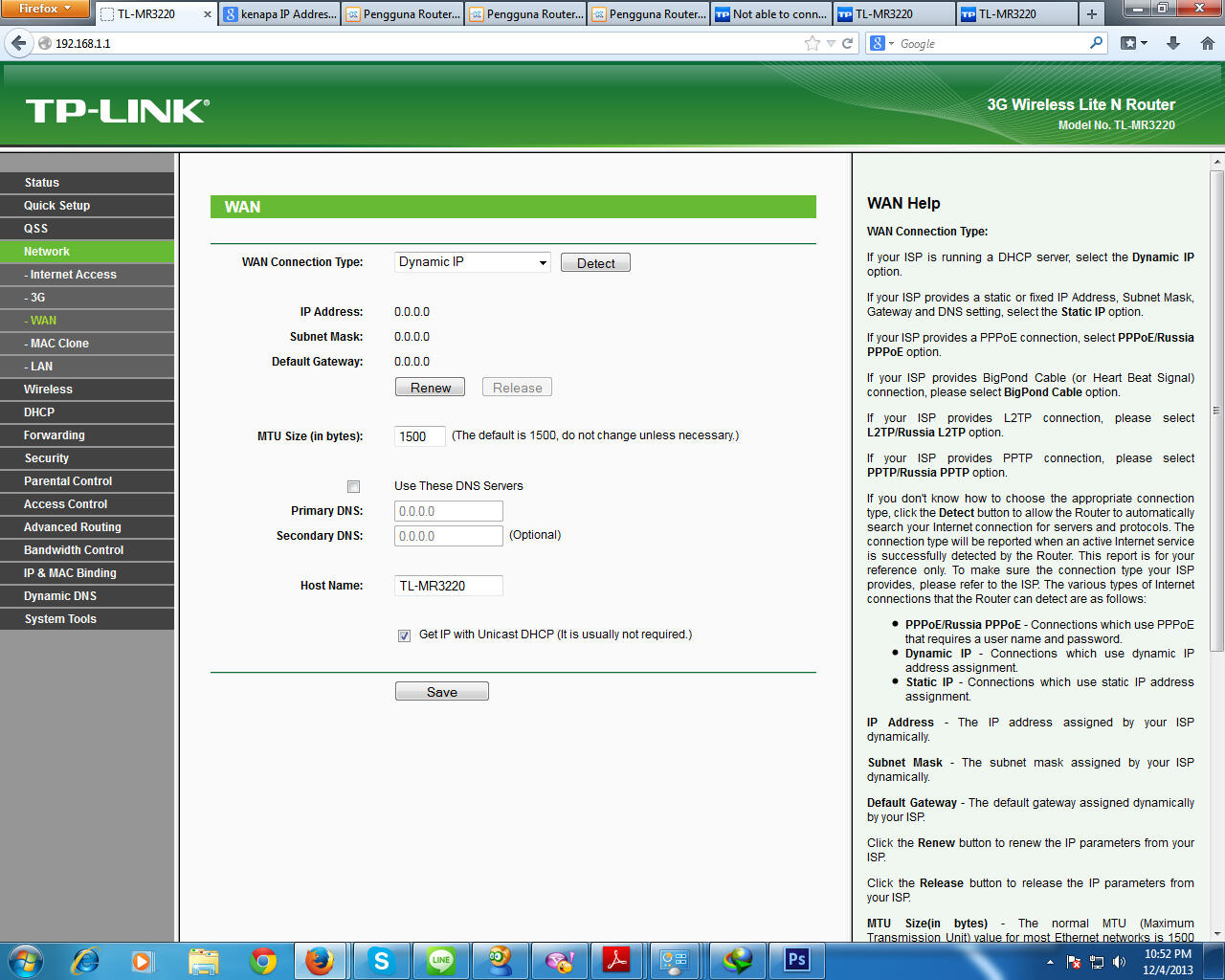Click the network tray icon

tap(1097, 962)
